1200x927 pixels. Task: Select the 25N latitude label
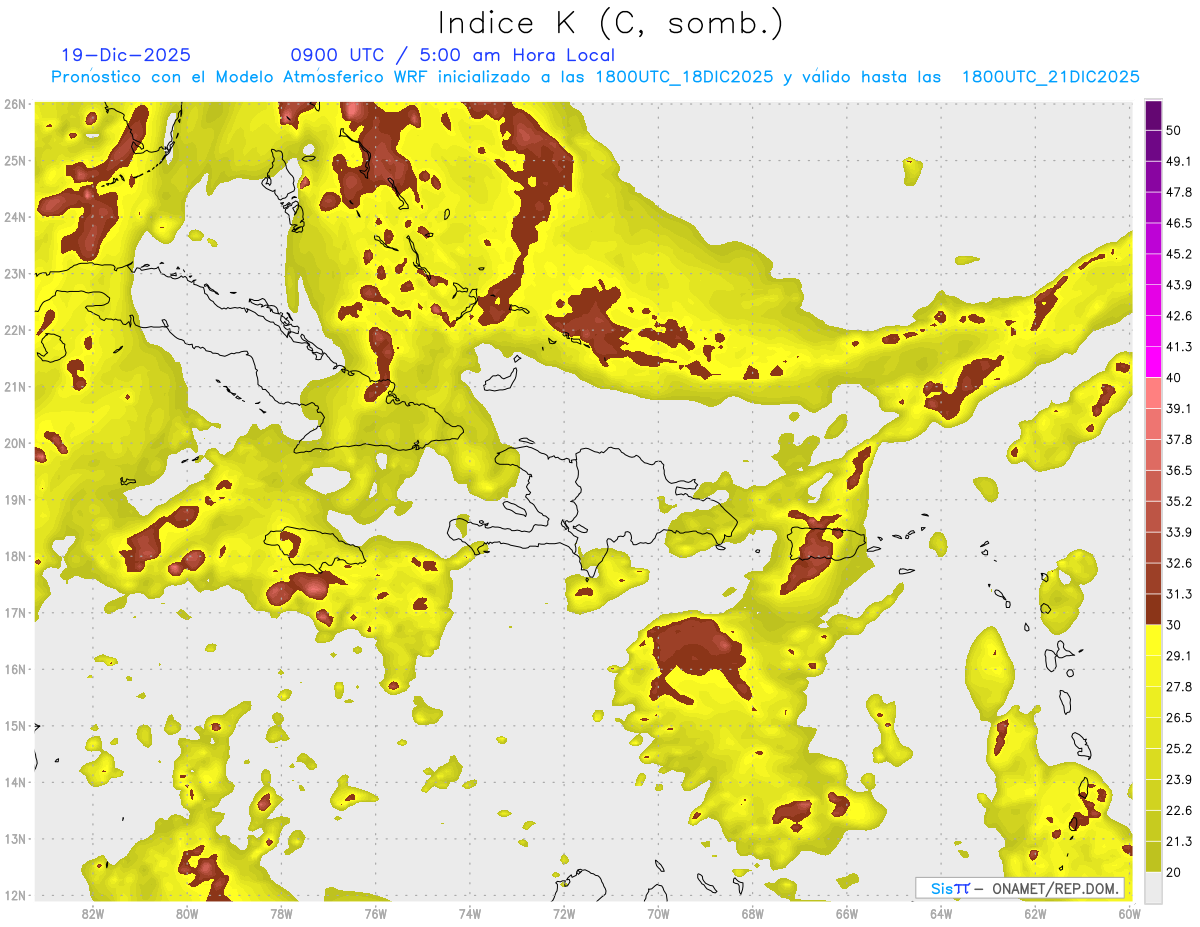pos(14,160)
